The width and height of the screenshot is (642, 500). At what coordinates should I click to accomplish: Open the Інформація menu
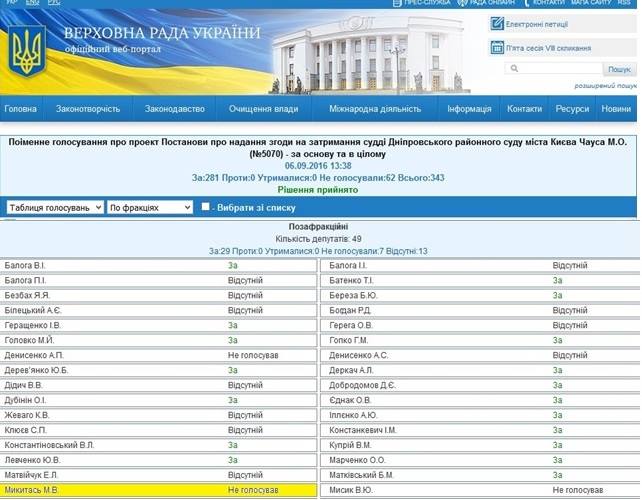click(469, 109)
